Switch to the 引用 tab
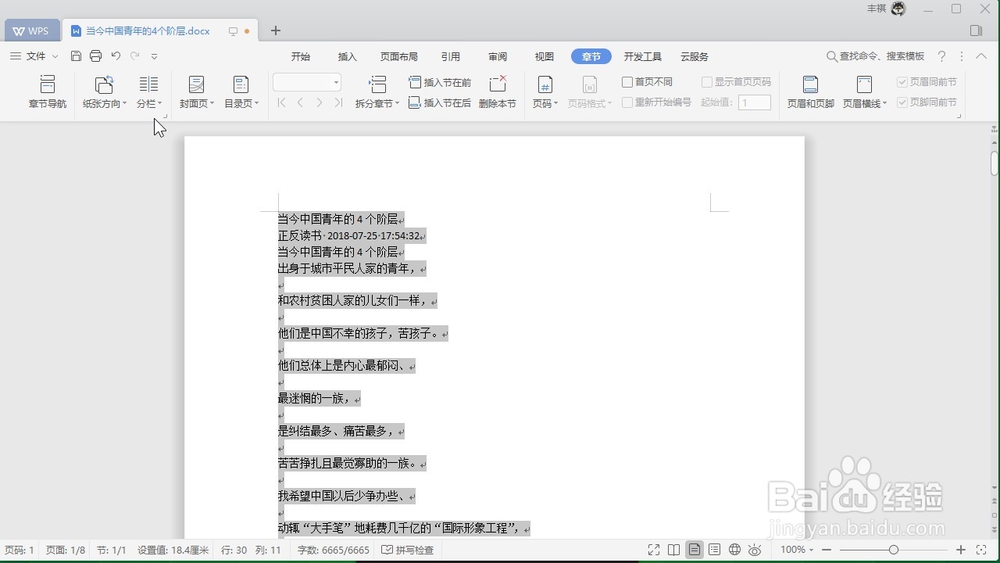This screenshot has height=563, width=1000. click(x=450, y=57)
